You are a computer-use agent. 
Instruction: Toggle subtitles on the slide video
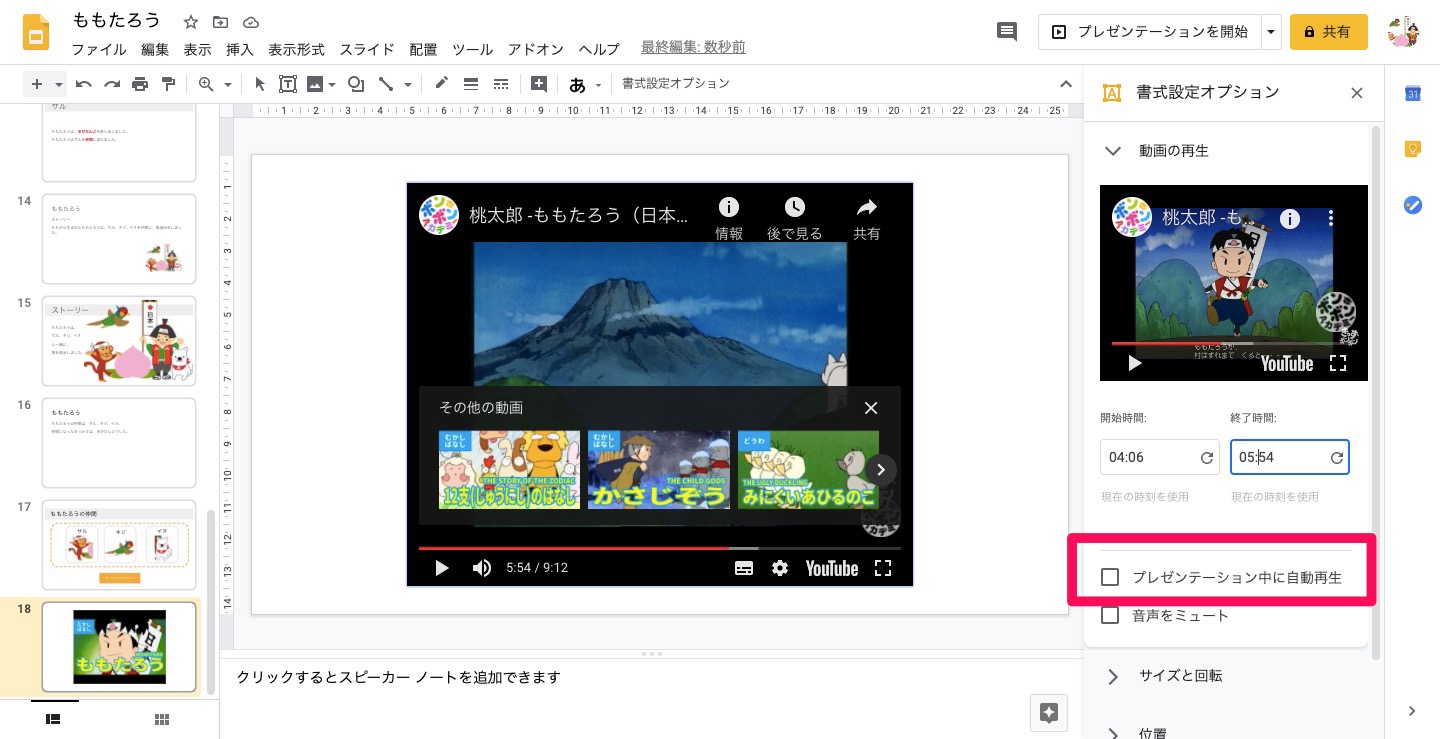[743, 568]
